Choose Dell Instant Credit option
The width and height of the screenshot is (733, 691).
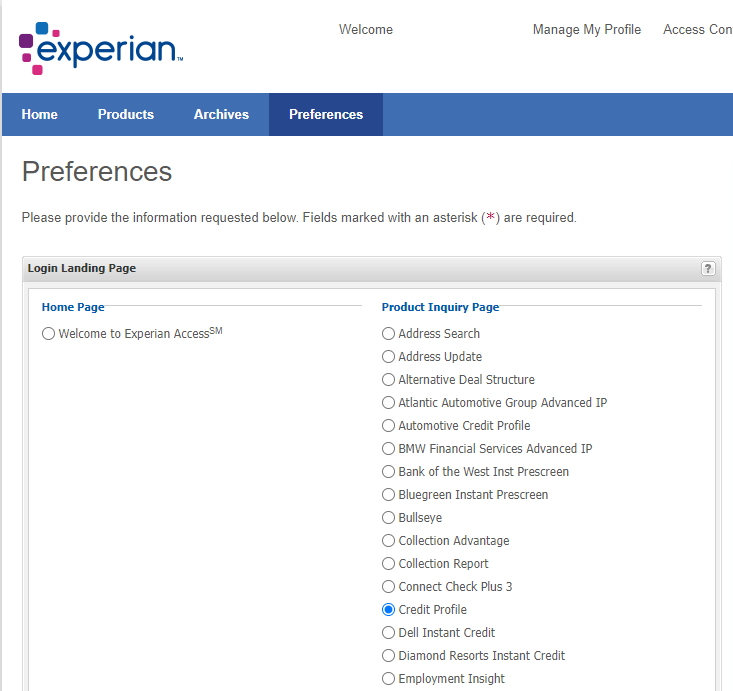(x=389, y=633)
